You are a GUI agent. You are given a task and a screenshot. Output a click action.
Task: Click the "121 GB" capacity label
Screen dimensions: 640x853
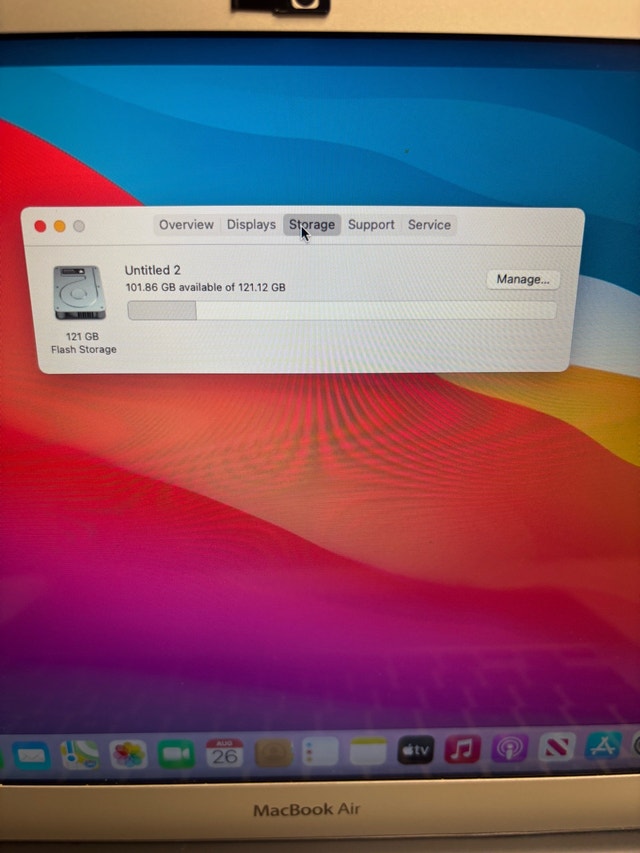pos(82,336)
